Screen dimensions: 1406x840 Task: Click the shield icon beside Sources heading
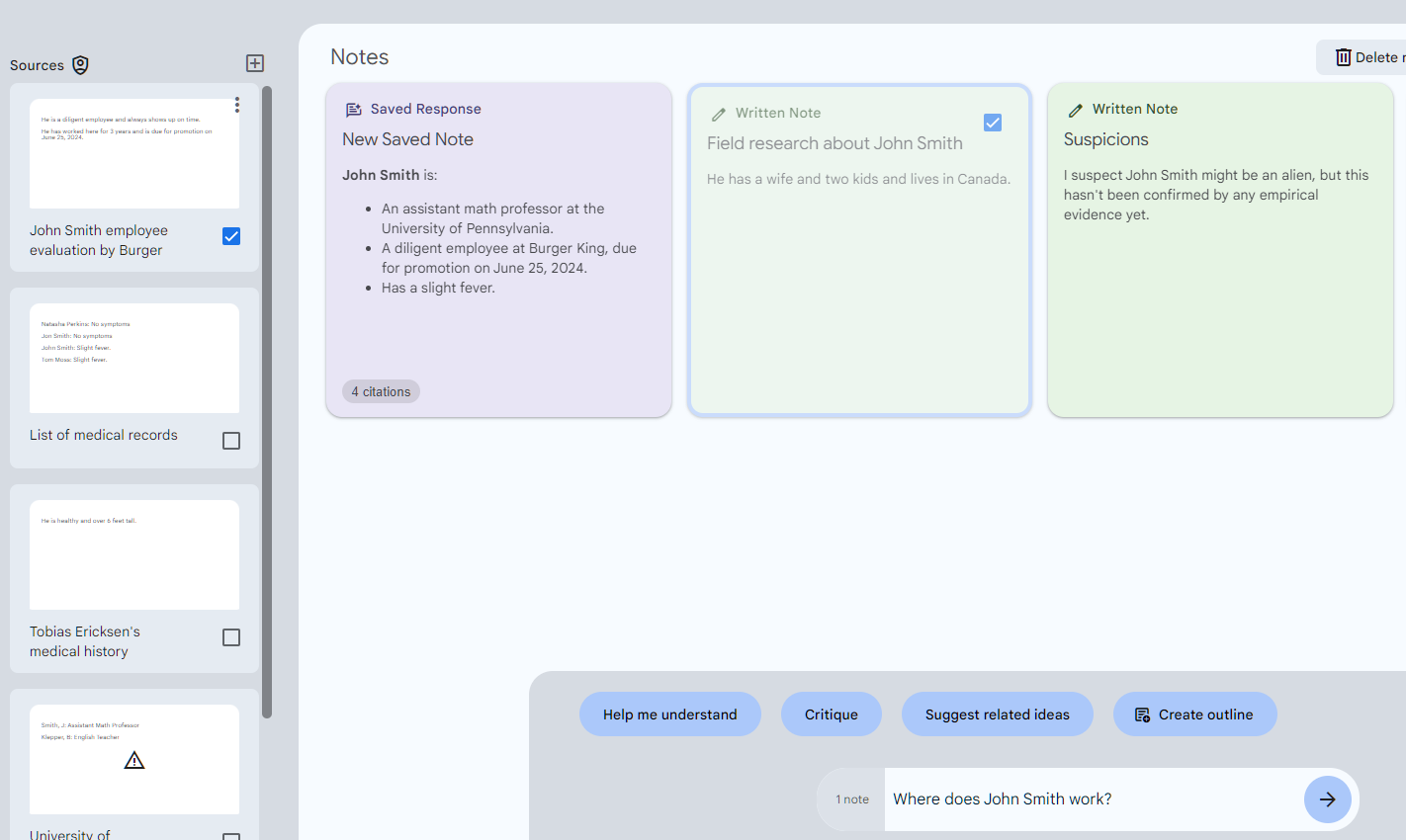[x=81, y=65]
